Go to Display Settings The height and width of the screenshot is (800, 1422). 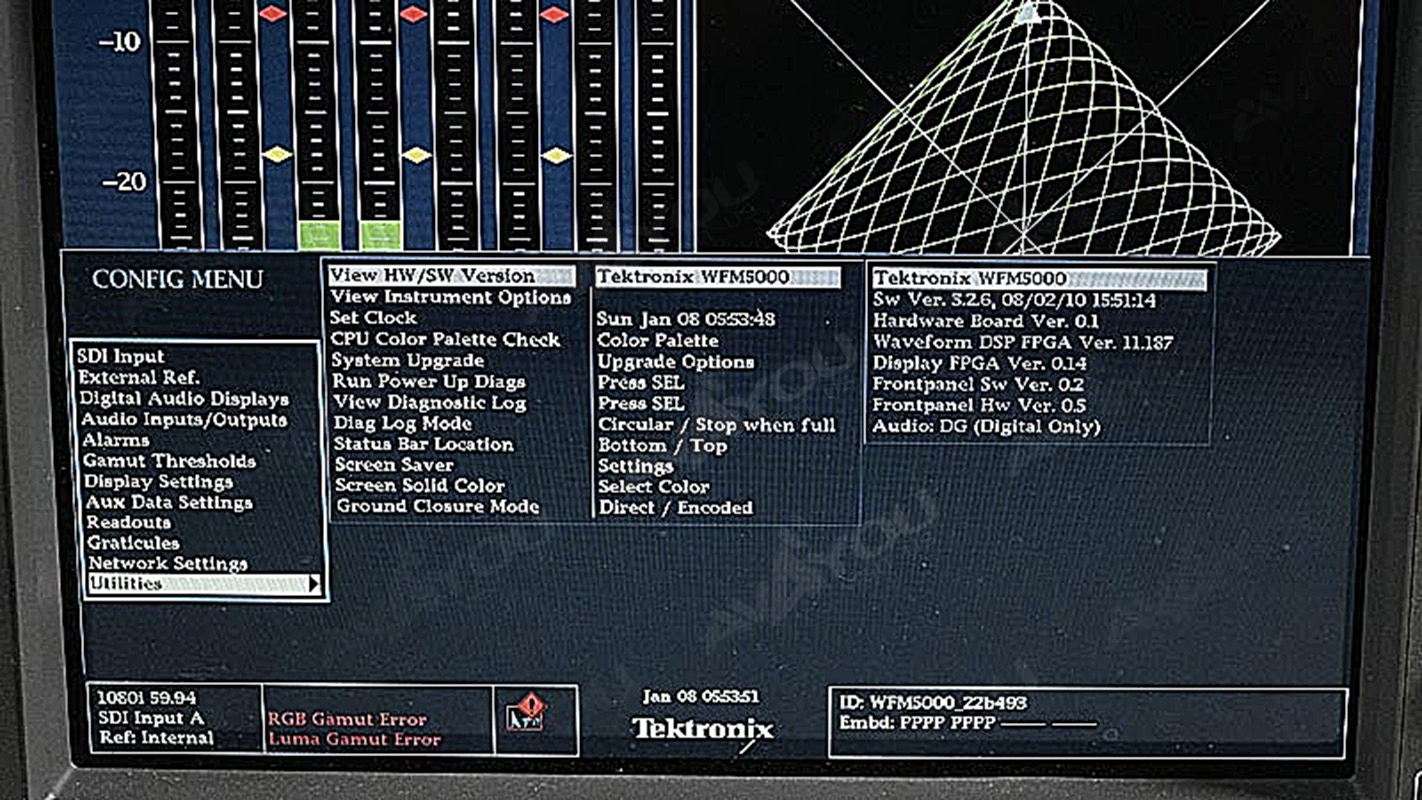pyautogui.click(x=159, y=482)
